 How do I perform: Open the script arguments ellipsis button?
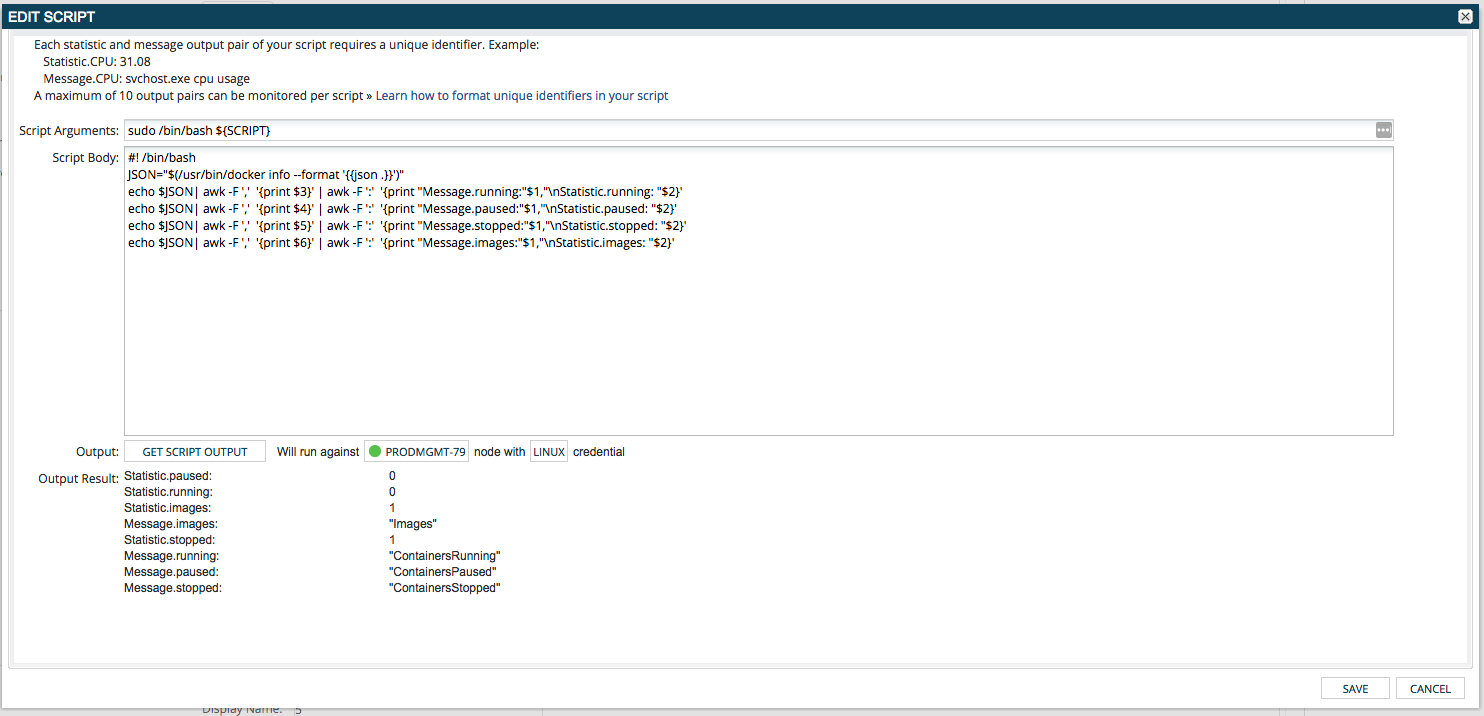click(1383, 130)
